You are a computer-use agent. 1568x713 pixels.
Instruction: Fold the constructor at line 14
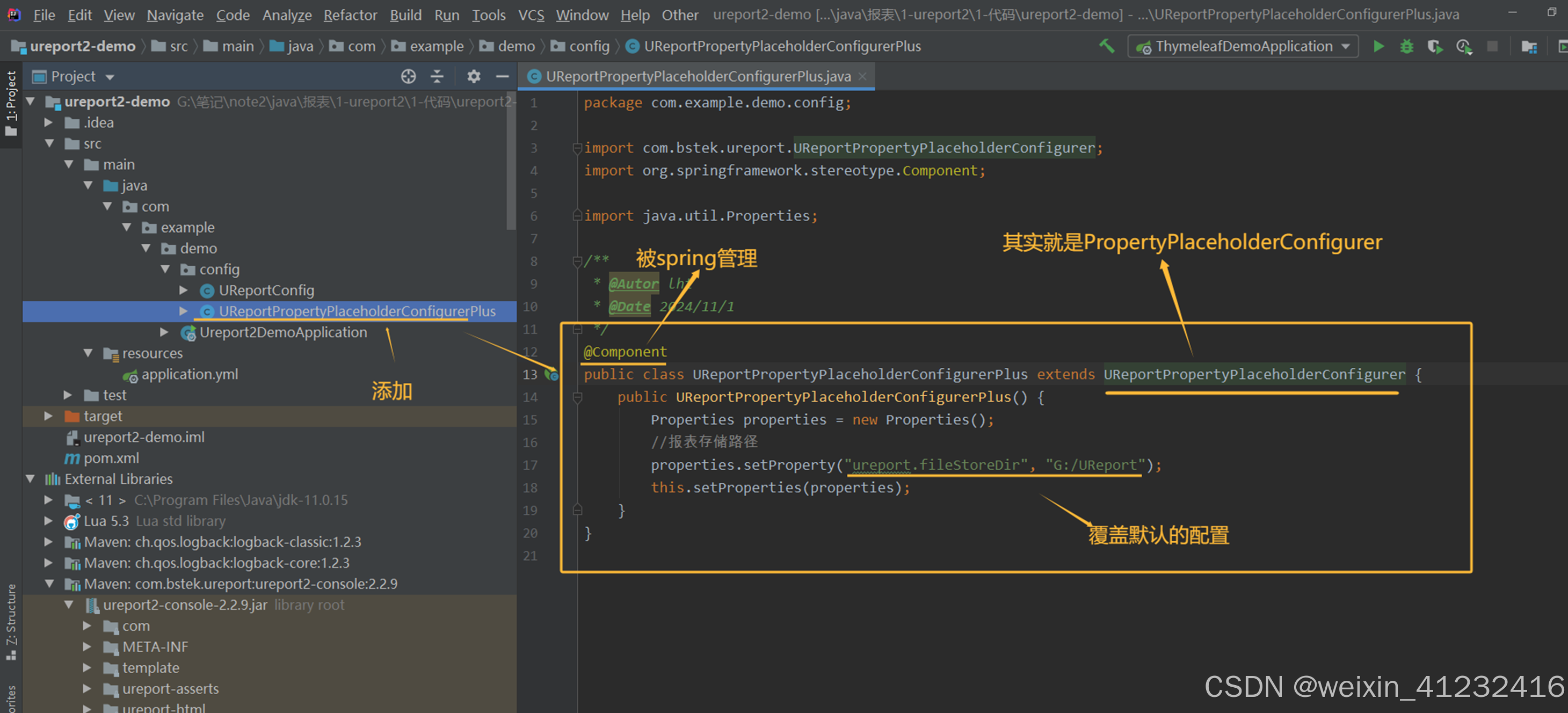tap(578, 397)
